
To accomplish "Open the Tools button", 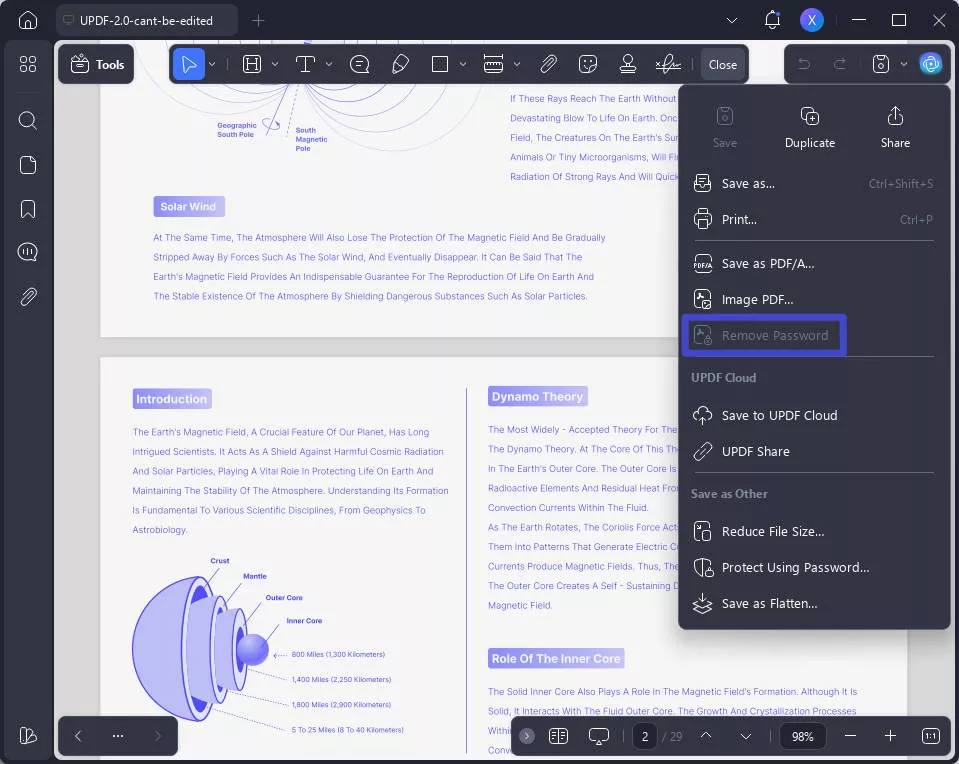I will [97, 64].
